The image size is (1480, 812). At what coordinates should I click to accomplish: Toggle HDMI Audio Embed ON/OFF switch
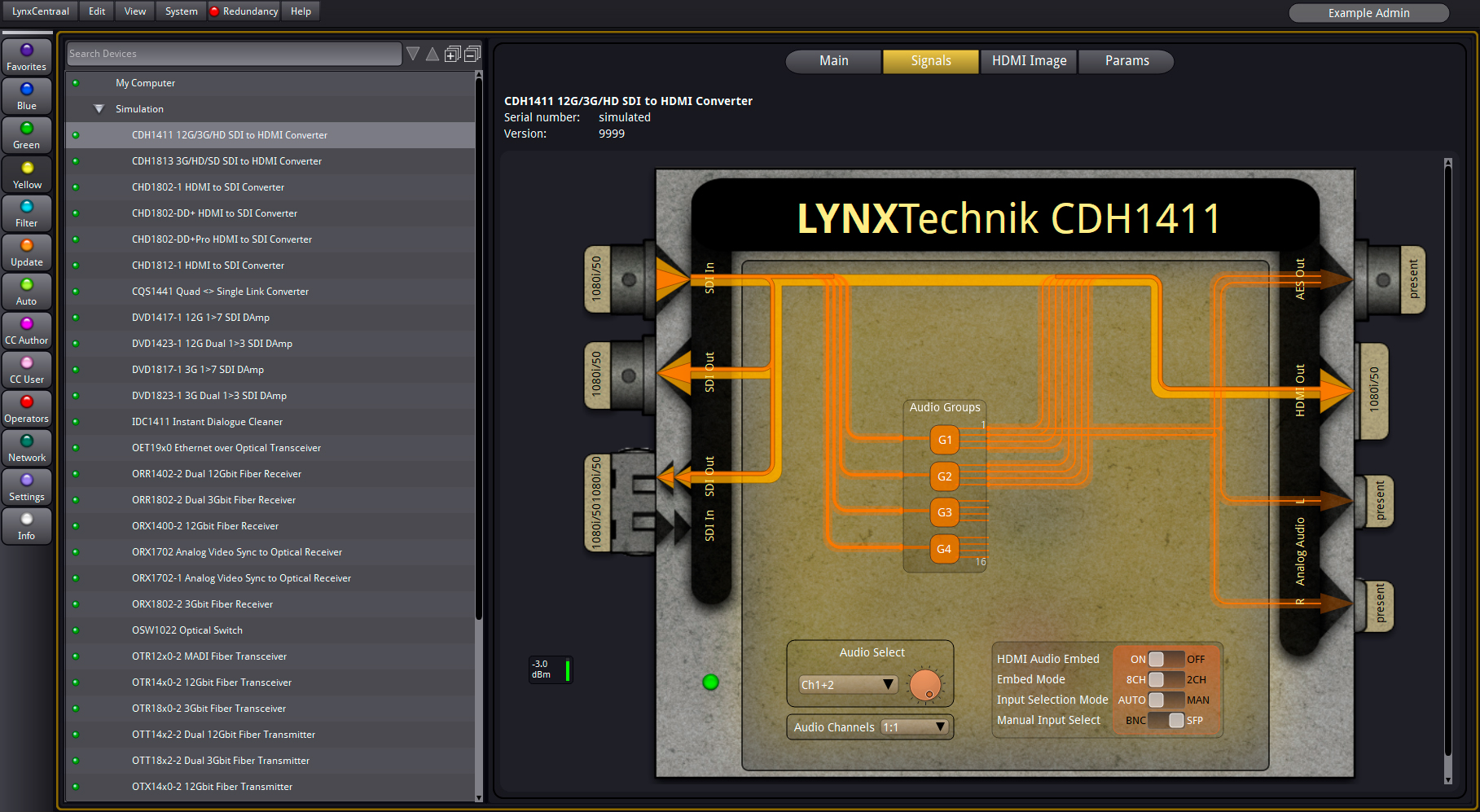[x=1166, y=659]
